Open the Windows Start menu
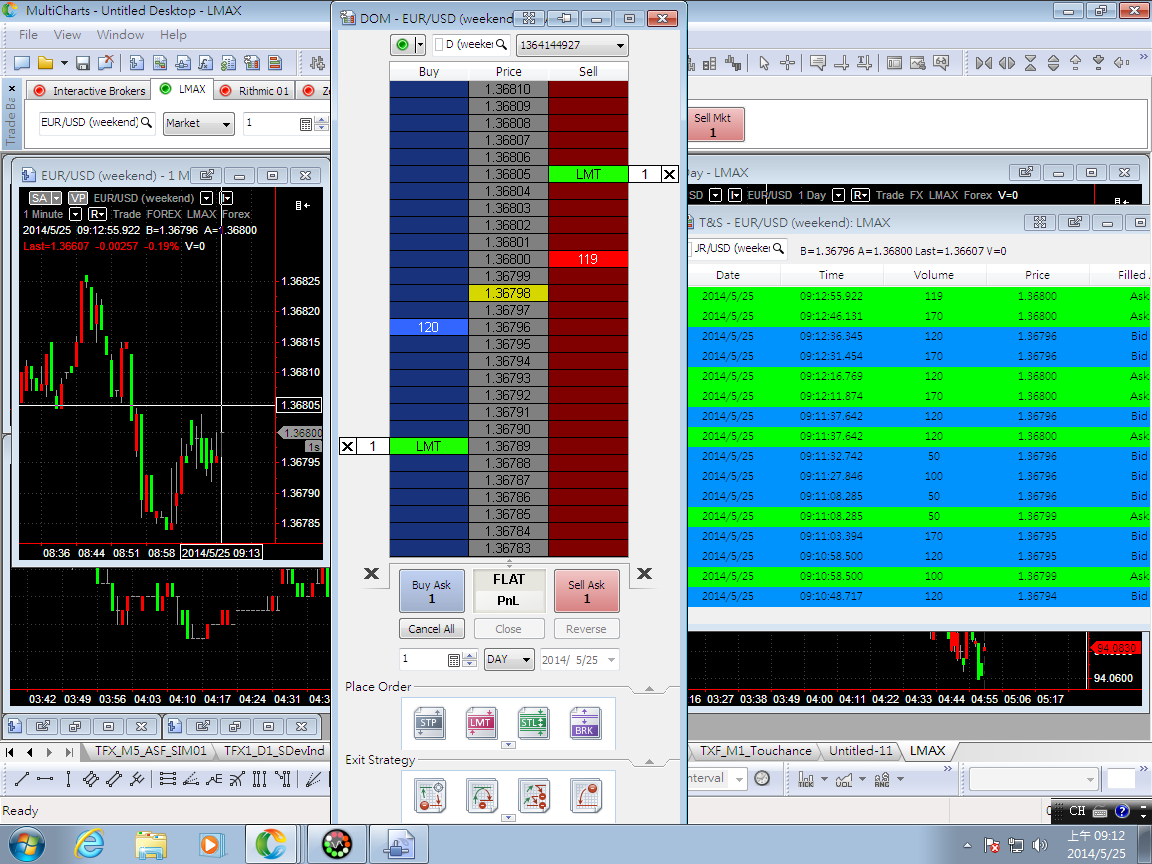 click(x=26, y=843)
